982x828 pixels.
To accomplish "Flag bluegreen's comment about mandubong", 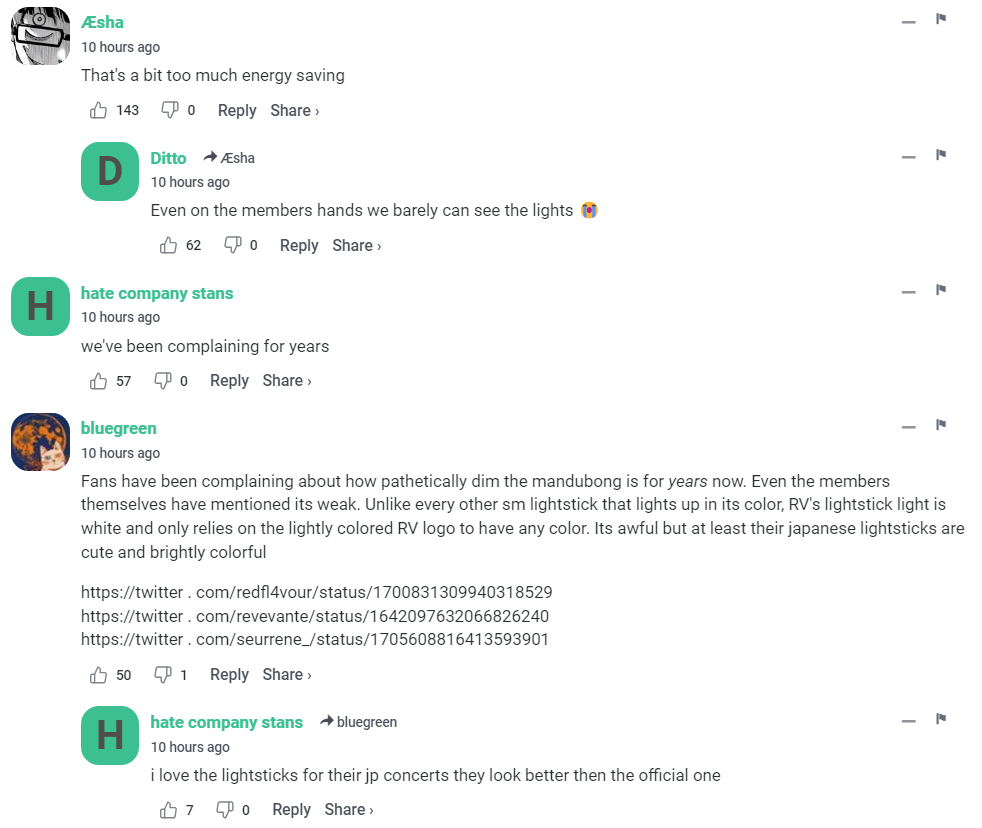I will (x=941, y=425).
